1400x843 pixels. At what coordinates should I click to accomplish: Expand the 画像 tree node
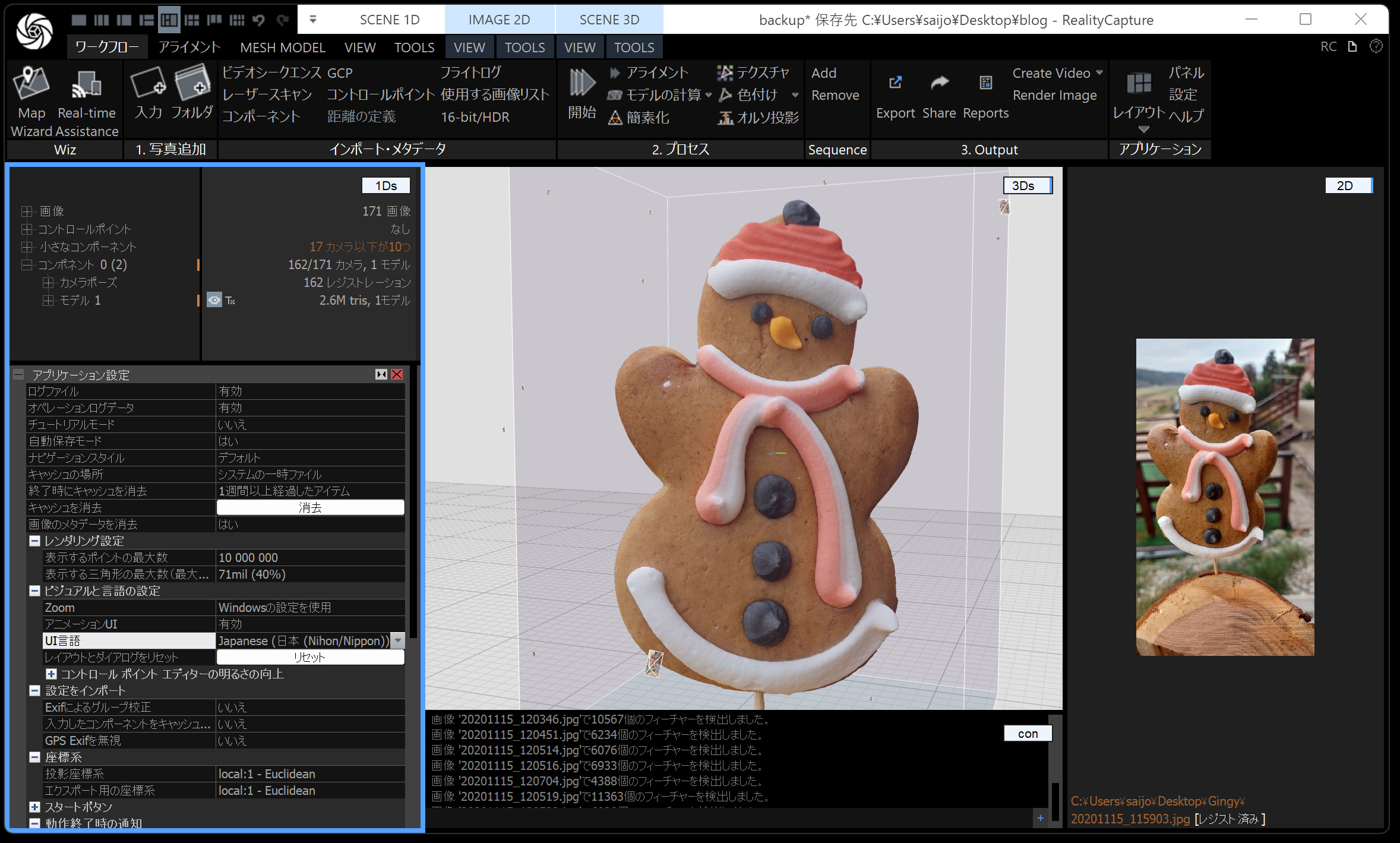coord(26,211)
